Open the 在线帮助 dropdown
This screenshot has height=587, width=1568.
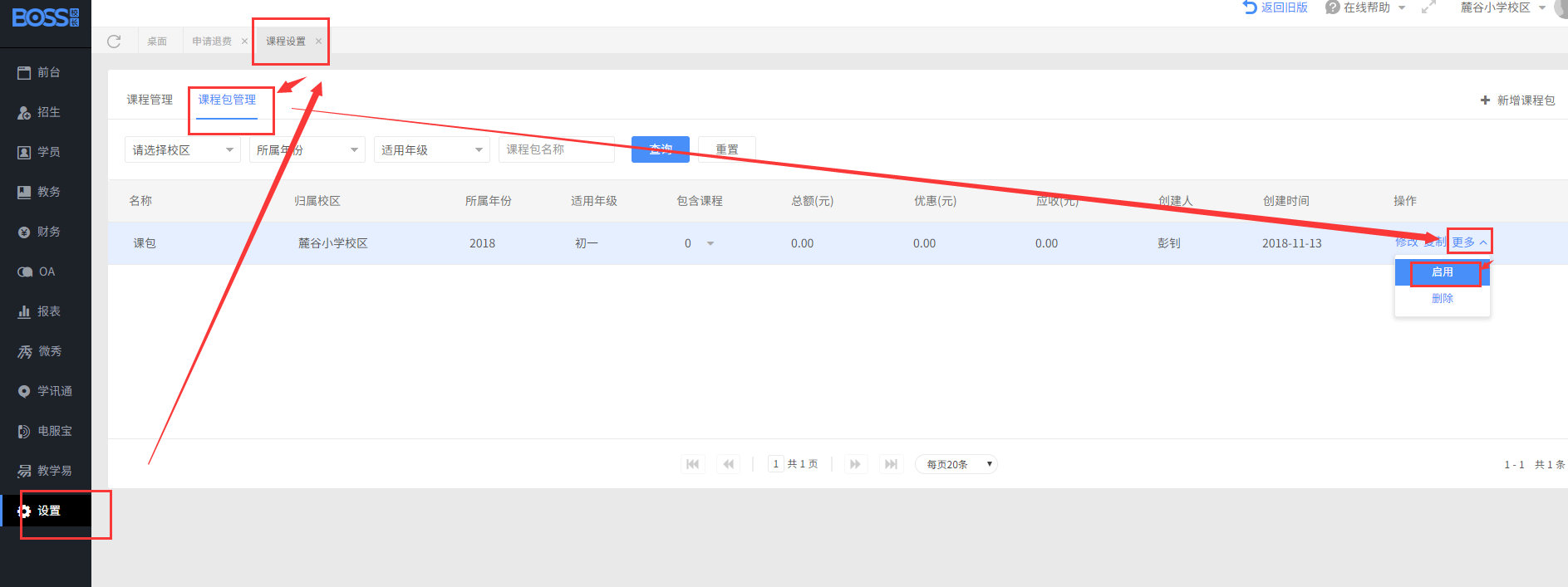[1365, 7]
